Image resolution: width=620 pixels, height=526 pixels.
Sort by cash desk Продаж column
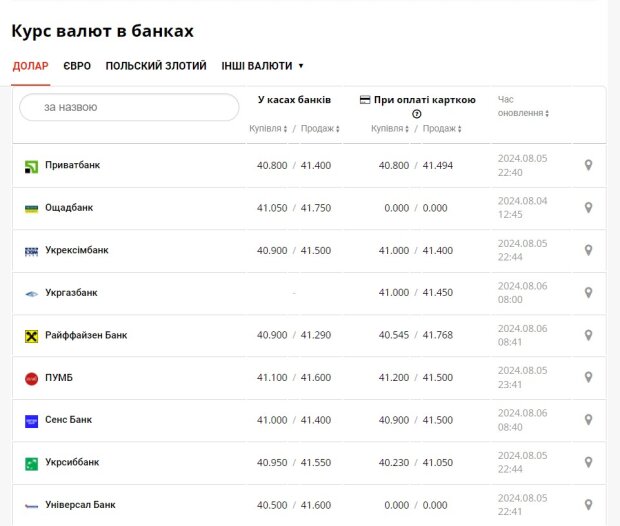point(320,129)
